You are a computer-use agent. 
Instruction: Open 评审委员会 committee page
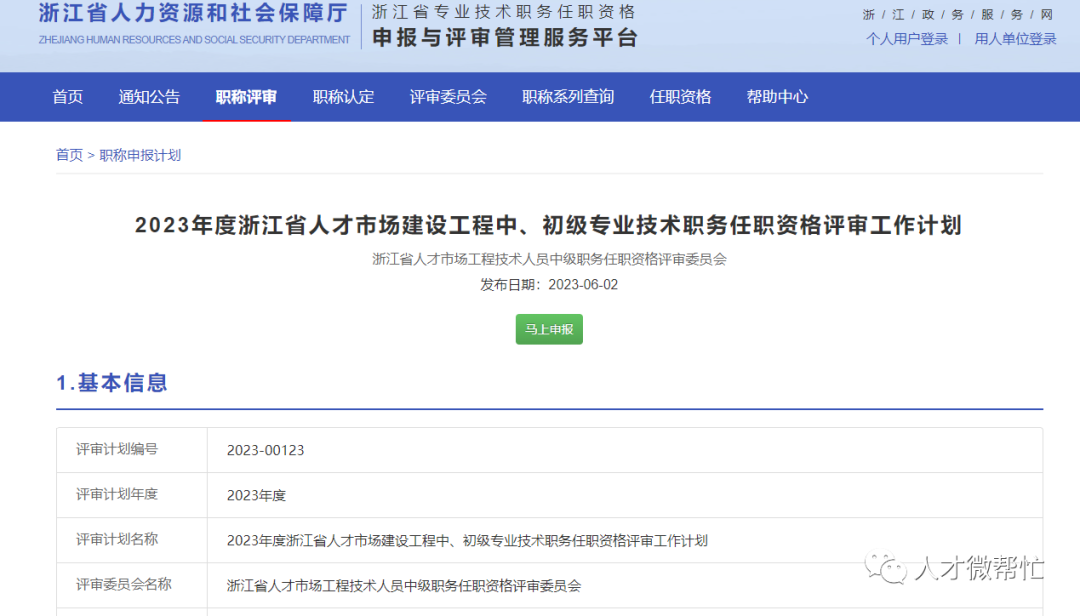point(448,96)
